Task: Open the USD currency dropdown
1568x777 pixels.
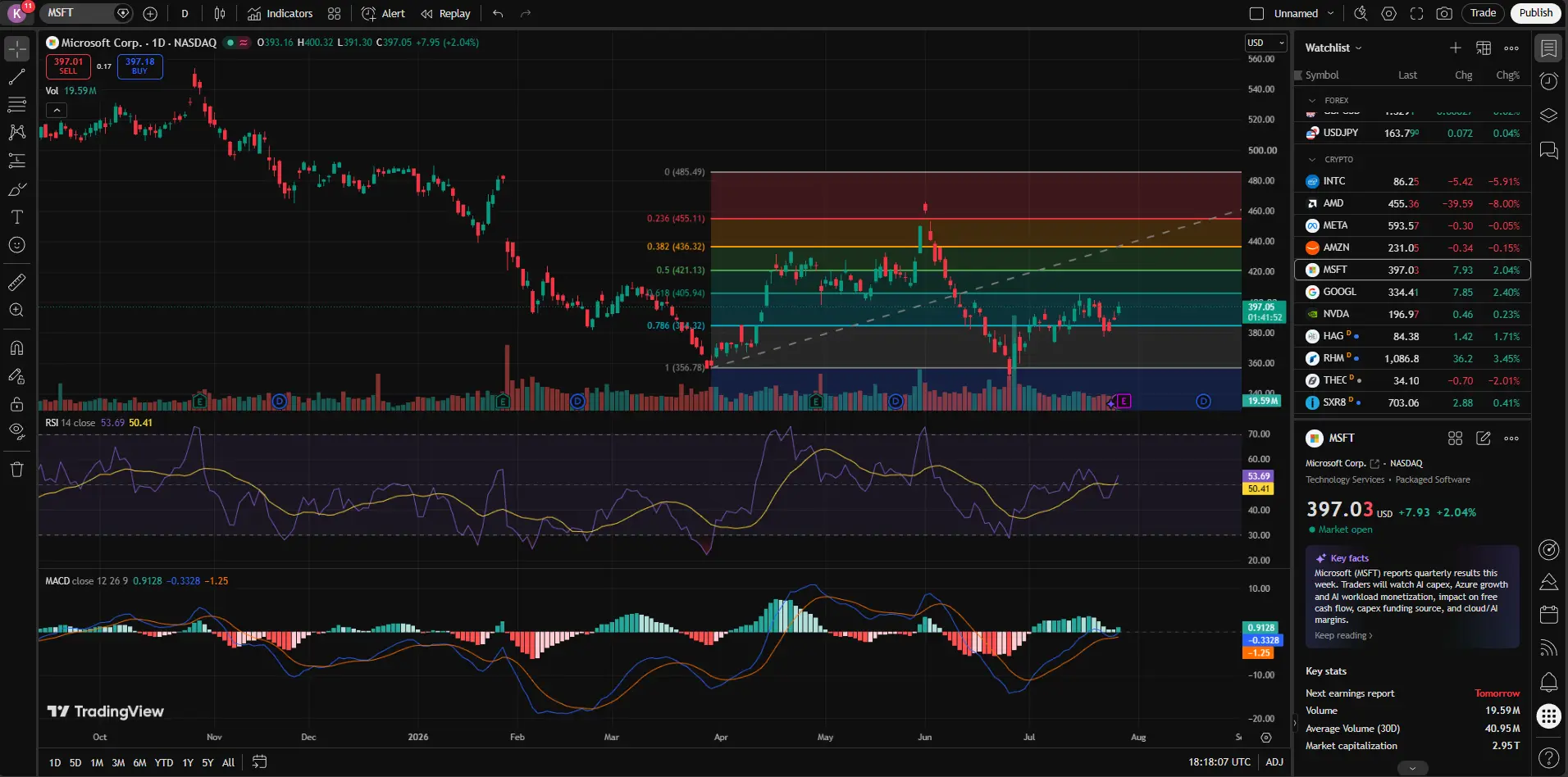Action: [1265, 43]
